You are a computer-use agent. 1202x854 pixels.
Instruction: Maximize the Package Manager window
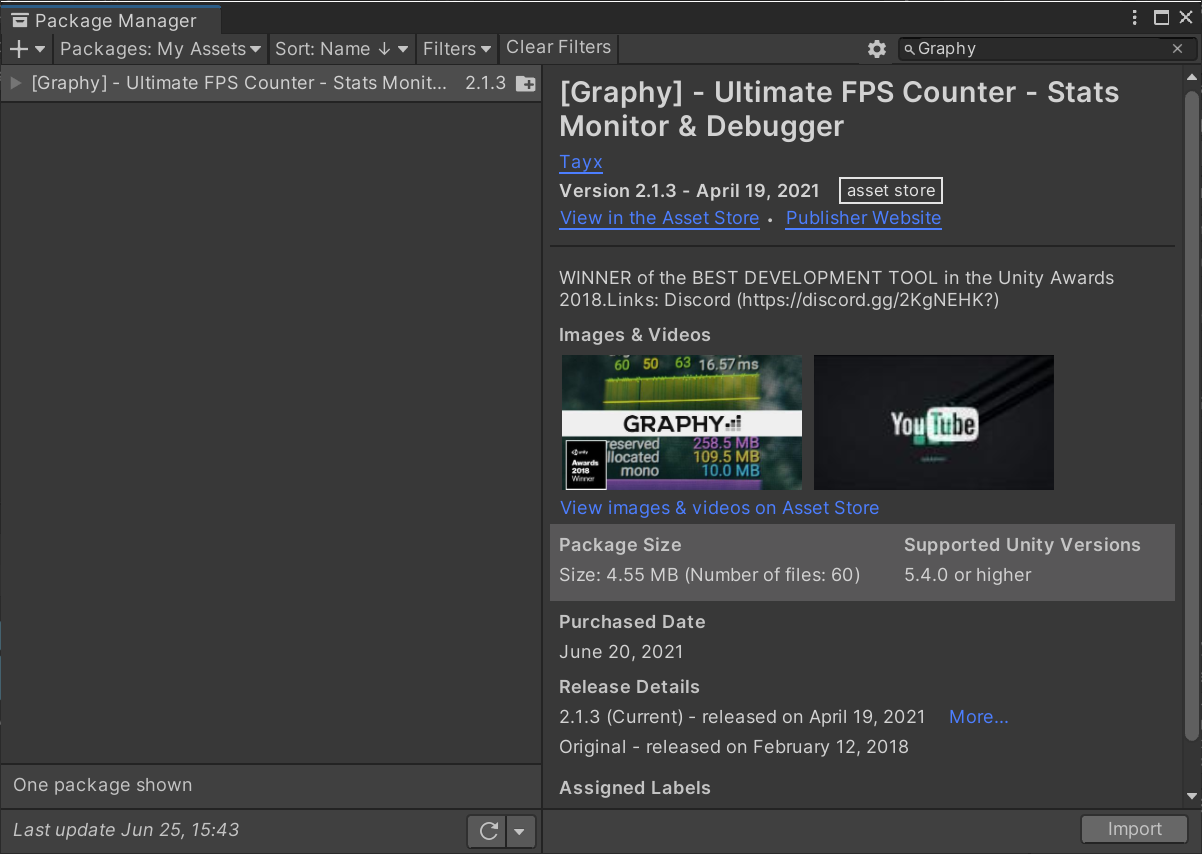1161,17
